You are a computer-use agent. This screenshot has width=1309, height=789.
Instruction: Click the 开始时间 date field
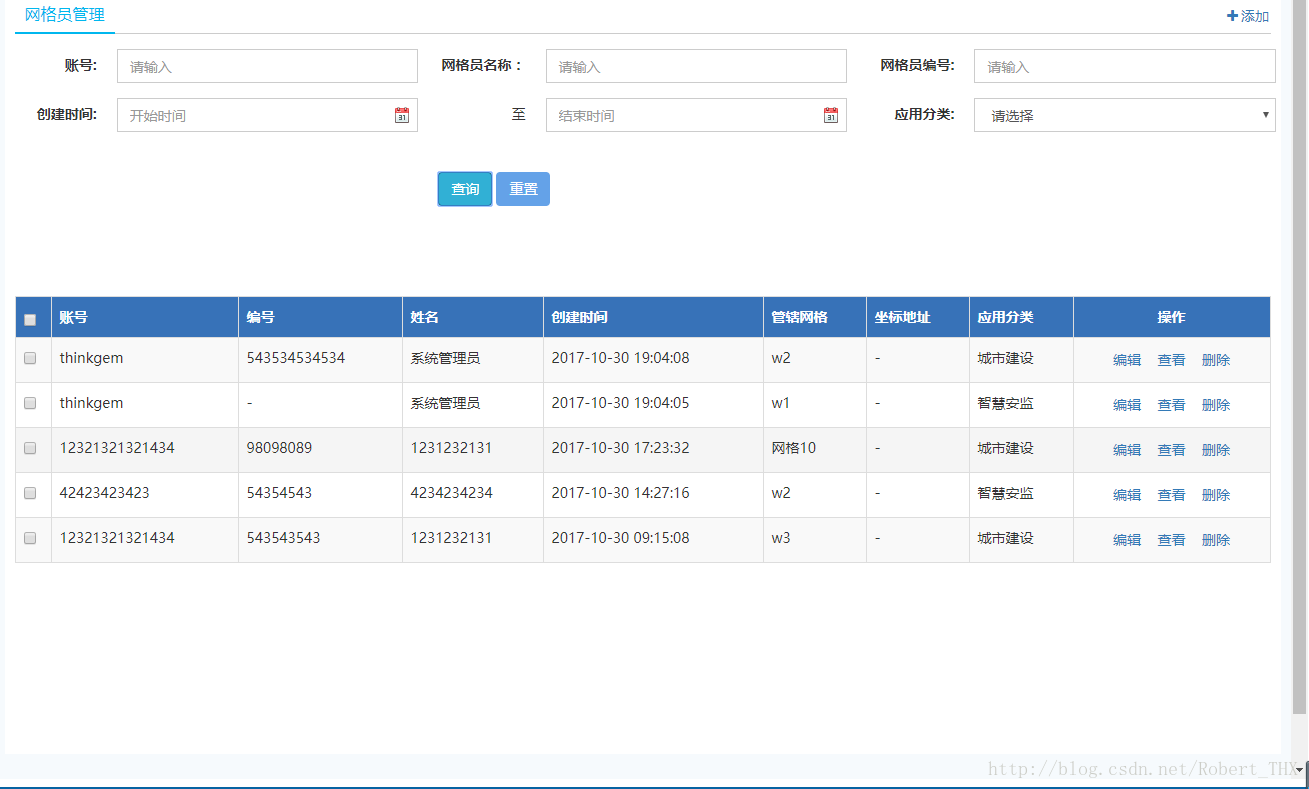click(x=267, y=115)
